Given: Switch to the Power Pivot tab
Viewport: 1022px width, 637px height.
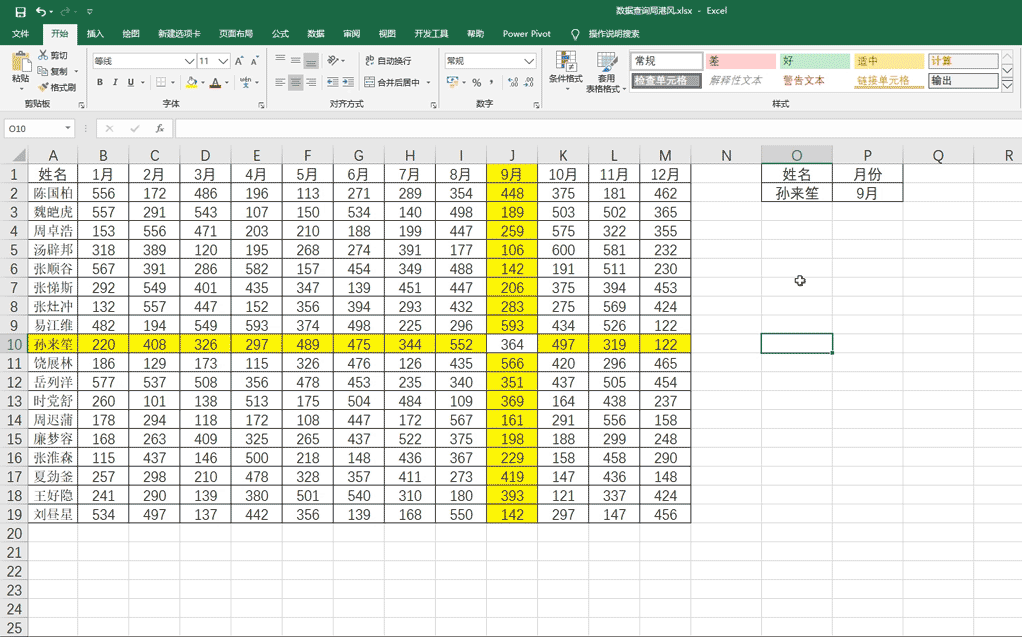Looking at the screenshot, I should pos(527,34).
